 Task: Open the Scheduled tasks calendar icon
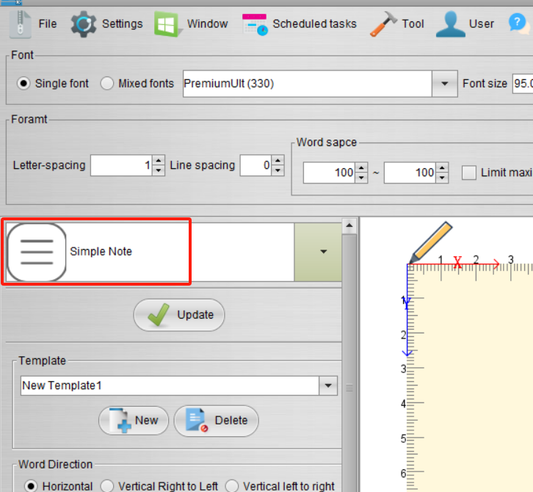255,24
